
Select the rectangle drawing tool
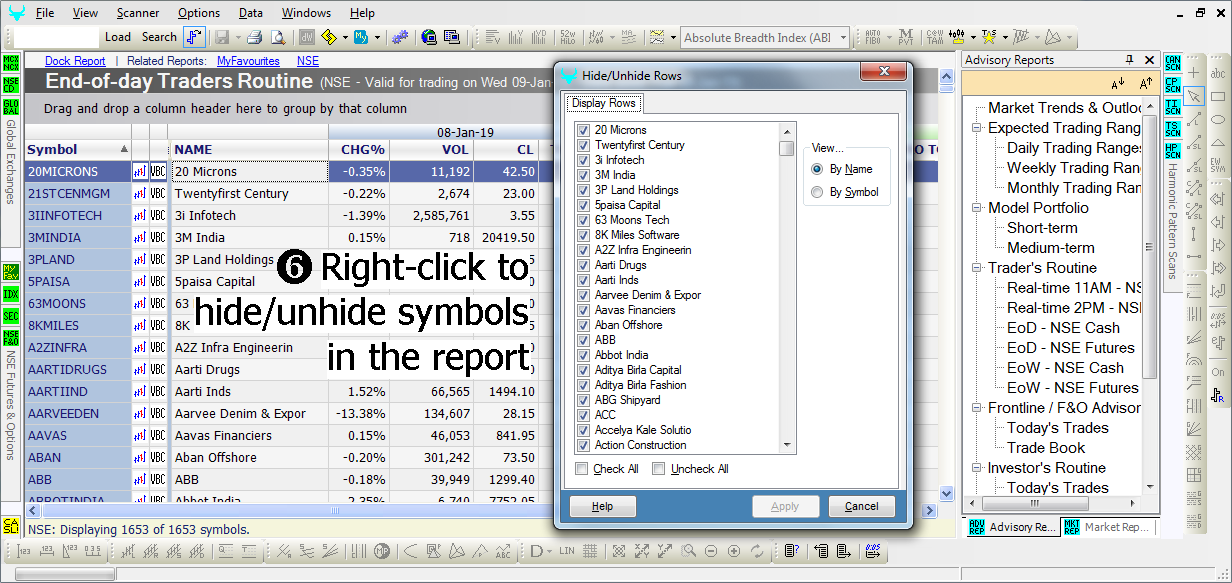coord(1218,96)
